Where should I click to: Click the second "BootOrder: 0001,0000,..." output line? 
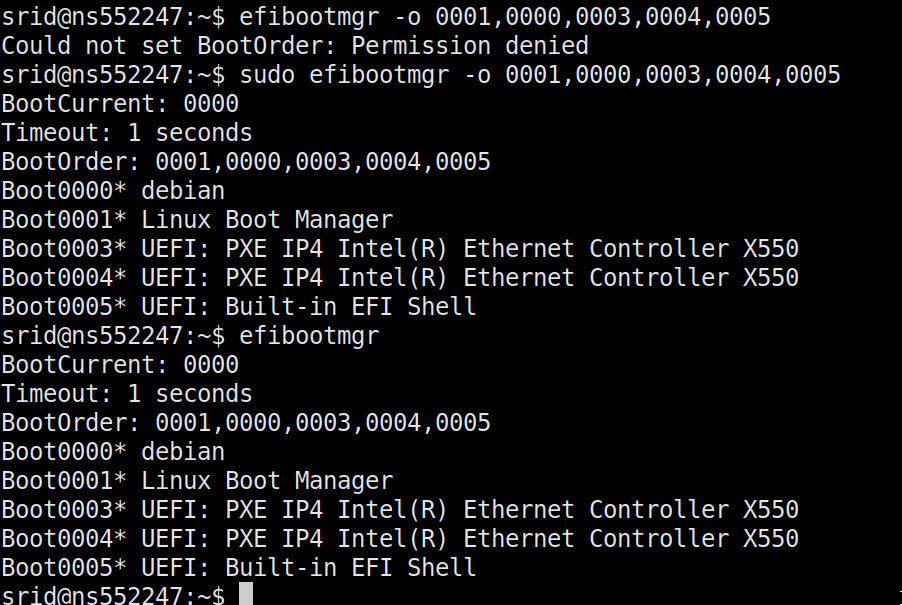(246, 423)
